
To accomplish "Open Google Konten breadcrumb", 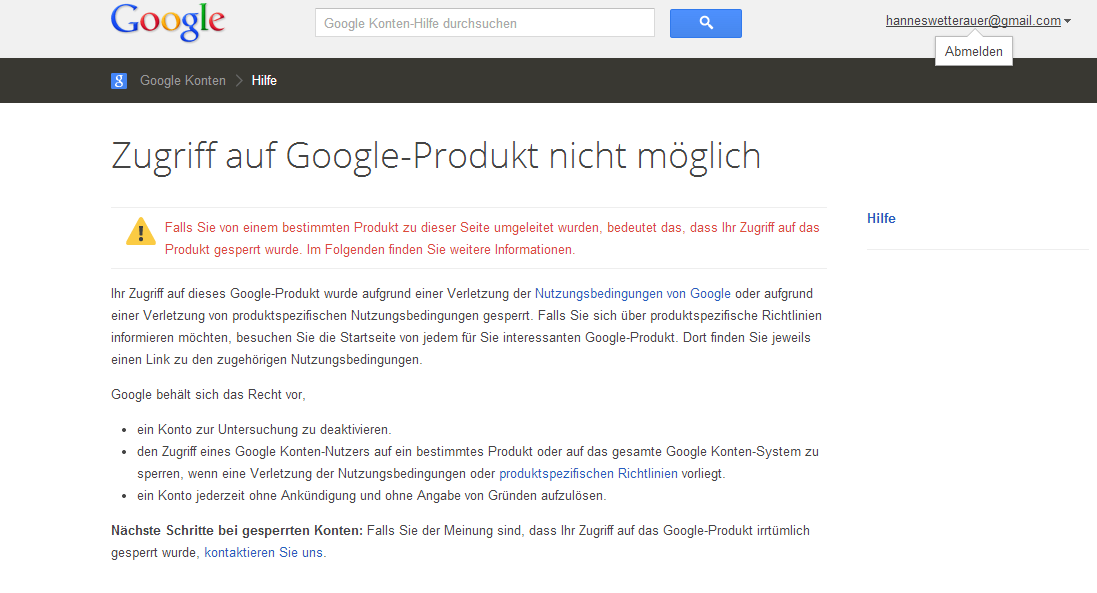I will tap(183, 80).
